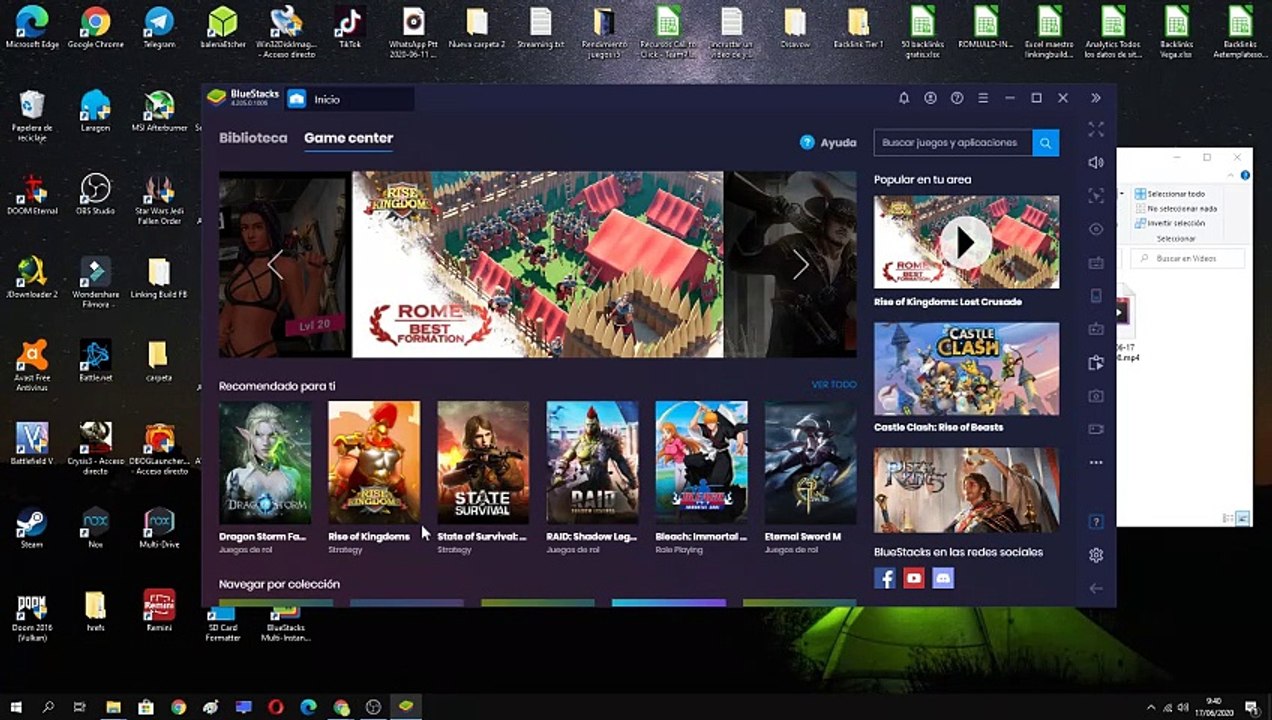The height and width of the screenshot is (720, 1272).
Task: Open the Inicio tab
Action: 349,98
